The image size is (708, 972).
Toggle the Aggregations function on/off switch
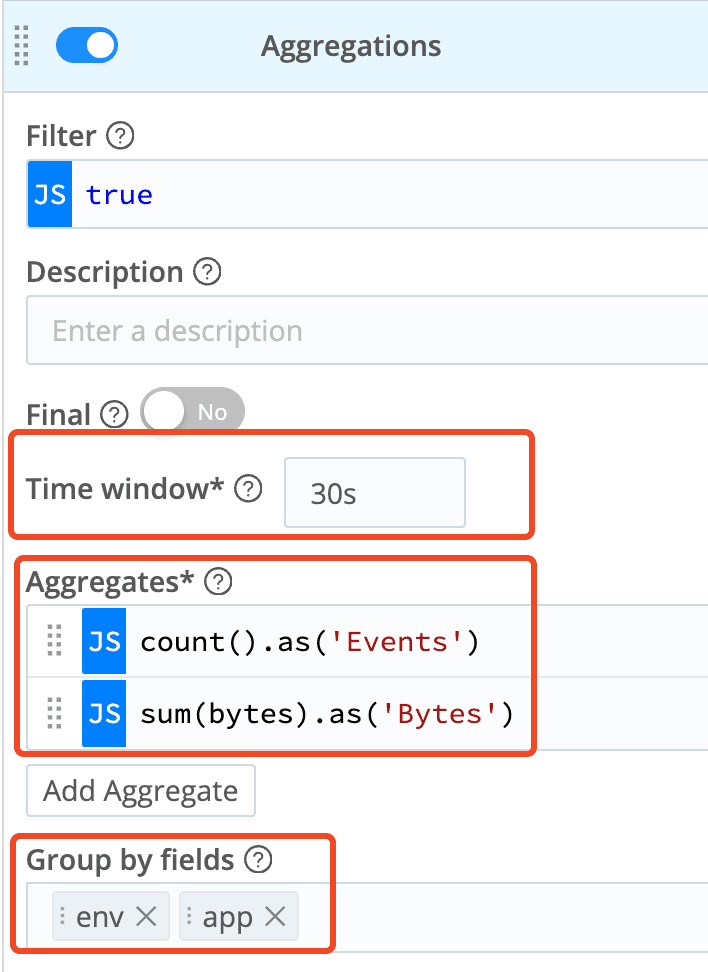point(87,46)
